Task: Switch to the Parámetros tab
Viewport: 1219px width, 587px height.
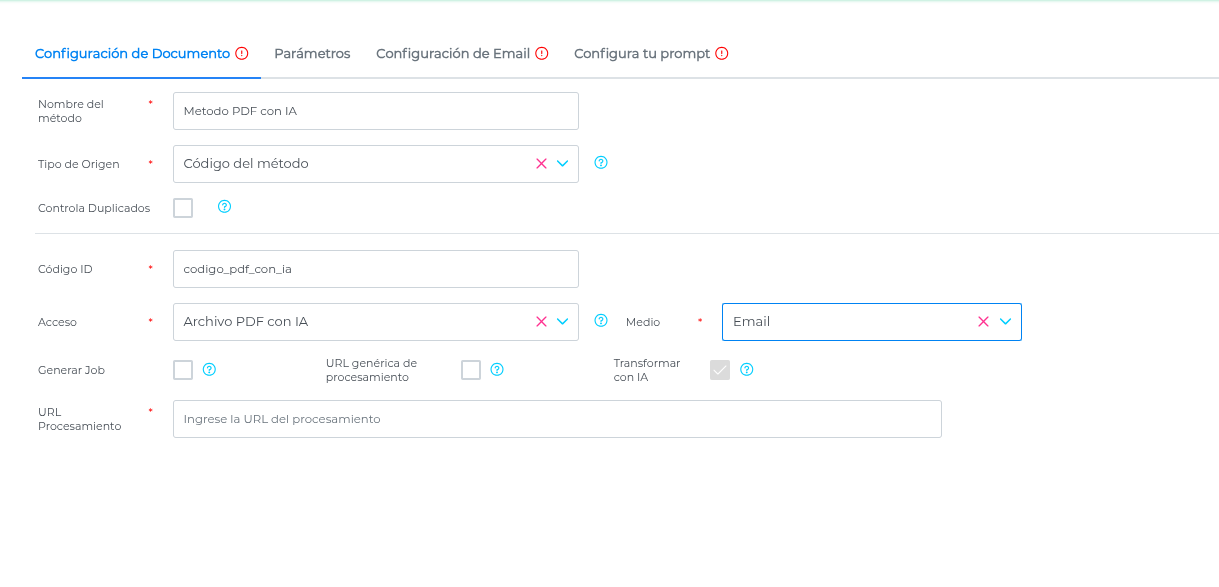Action: [312, 54]
